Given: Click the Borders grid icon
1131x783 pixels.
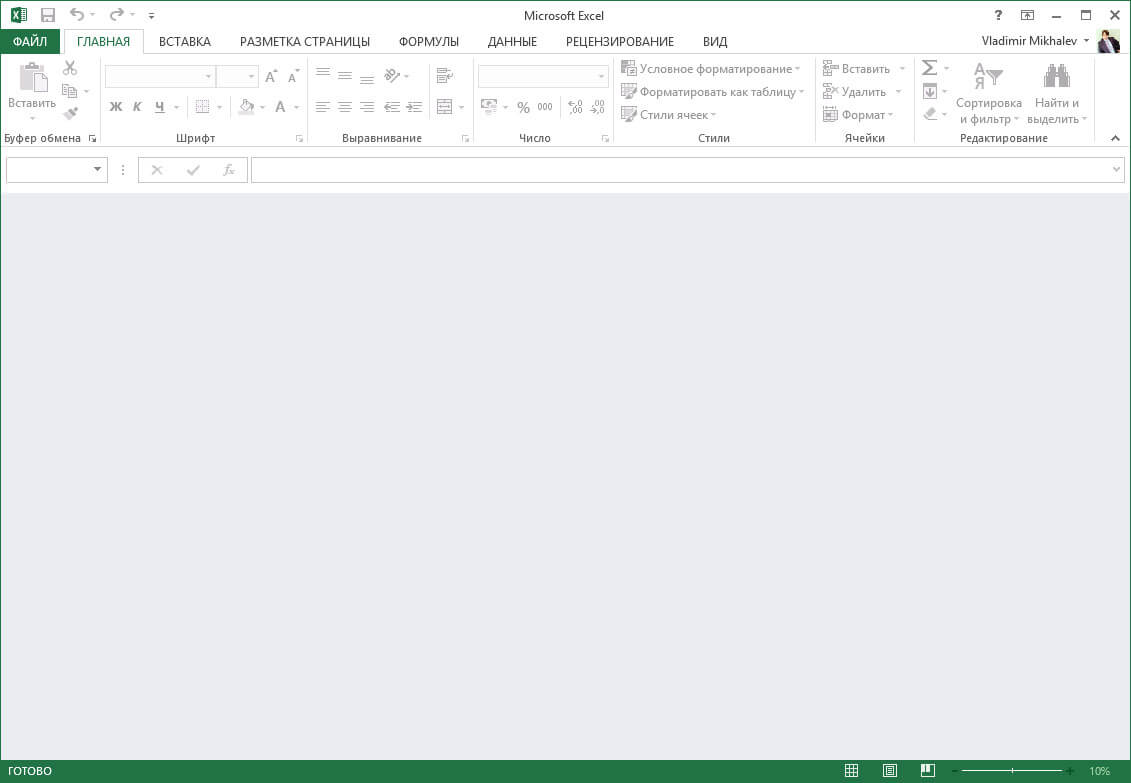Looking at the screenshot, I should tap(202, 107).
